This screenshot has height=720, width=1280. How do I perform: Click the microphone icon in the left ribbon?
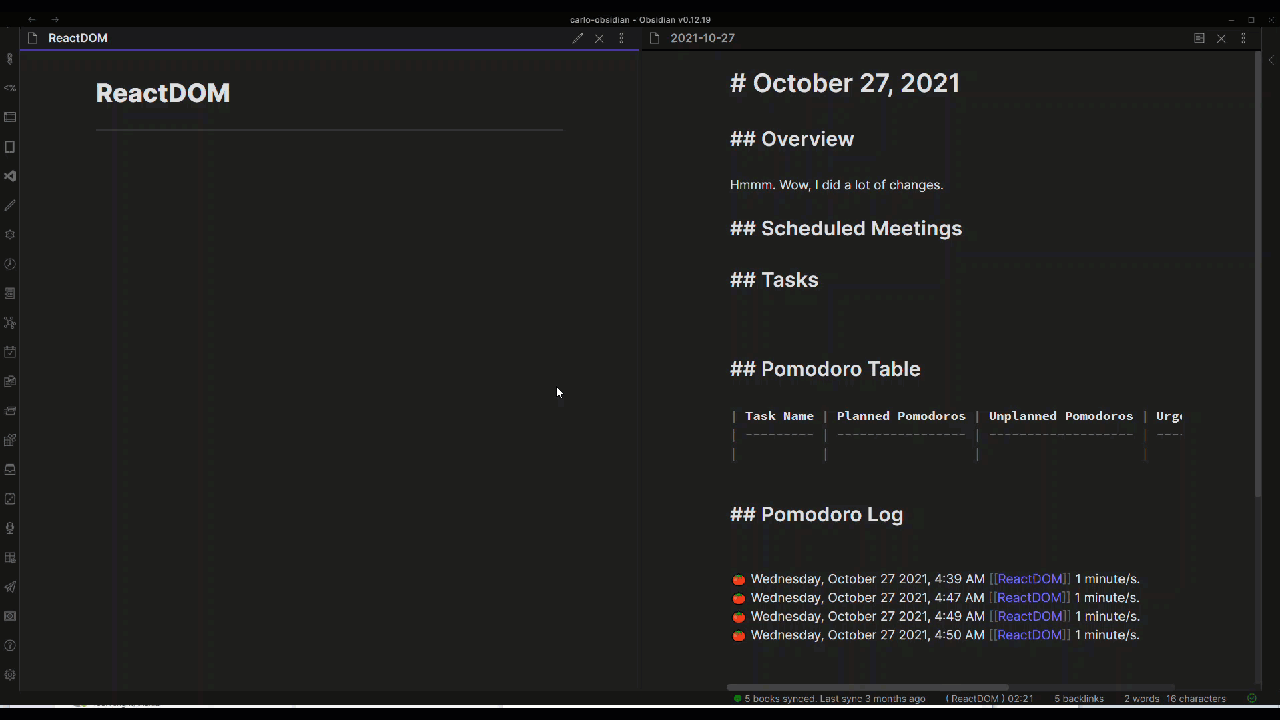(x=10, y=528)
